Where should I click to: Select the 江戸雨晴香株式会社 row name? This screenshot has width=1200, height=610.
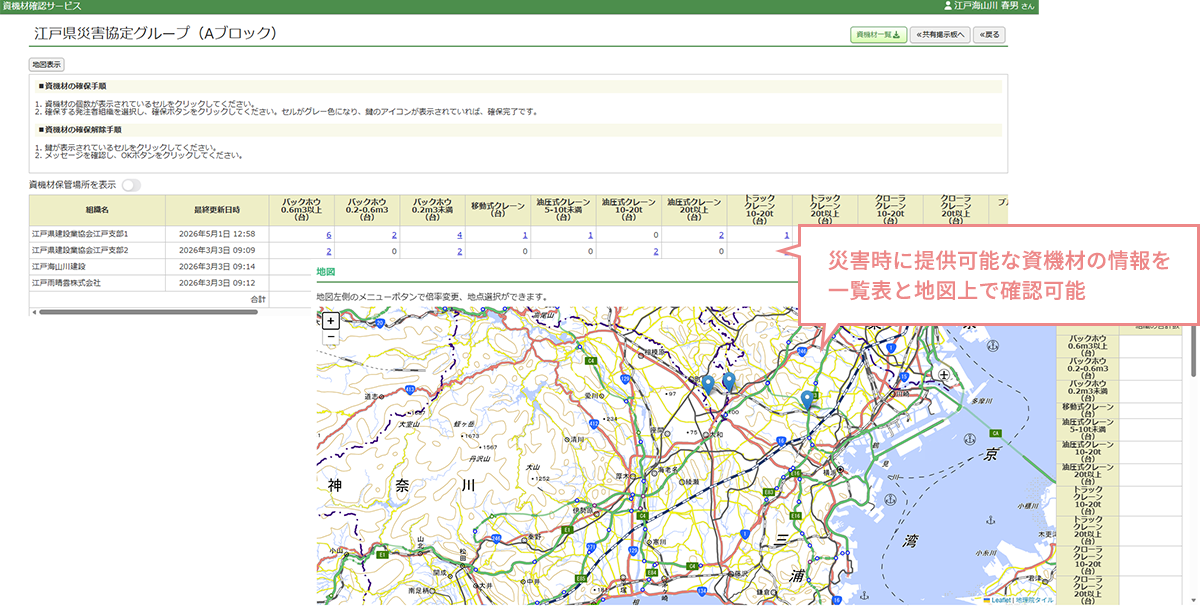(x=66, y=283)
